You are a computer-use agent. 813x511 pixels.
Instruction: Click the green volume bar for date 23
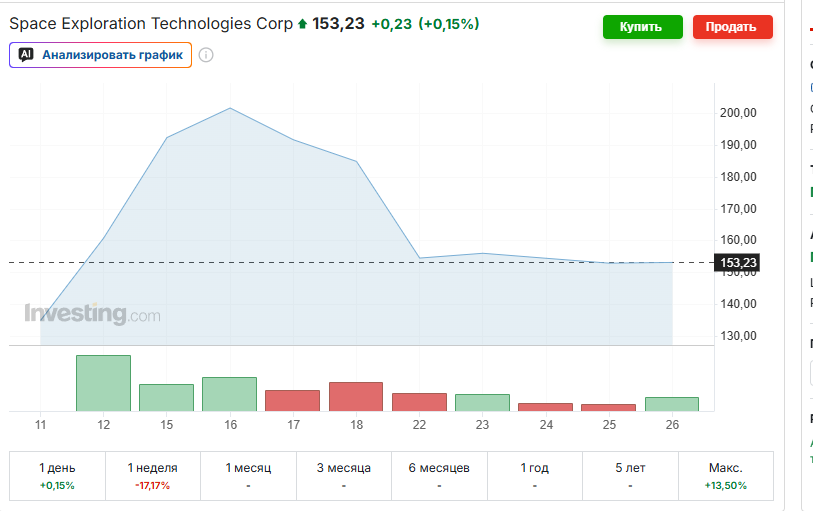tap(482, 403)
